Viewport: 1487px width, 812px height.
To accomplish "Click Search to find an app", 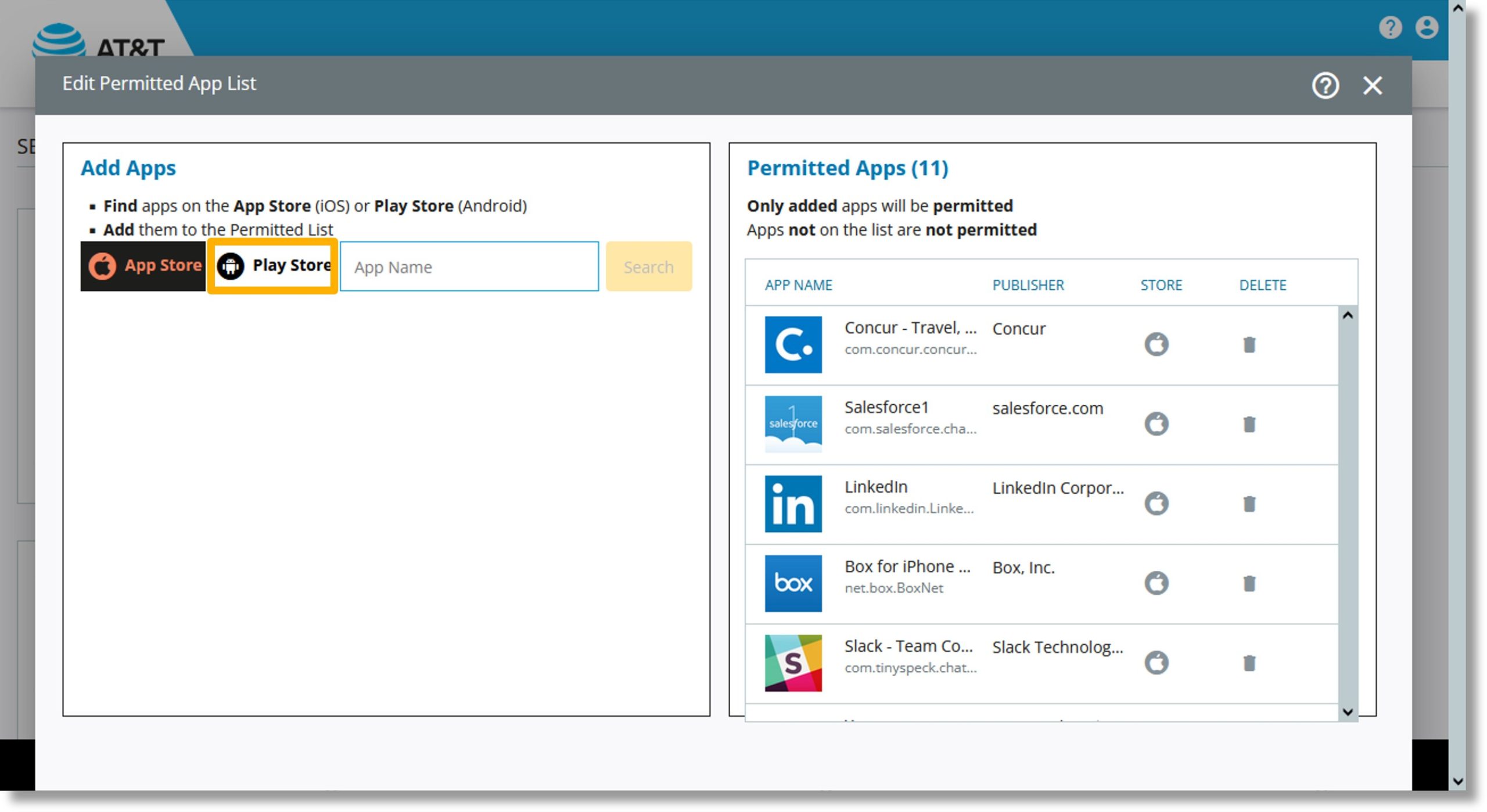I will [x=648, y=267].
